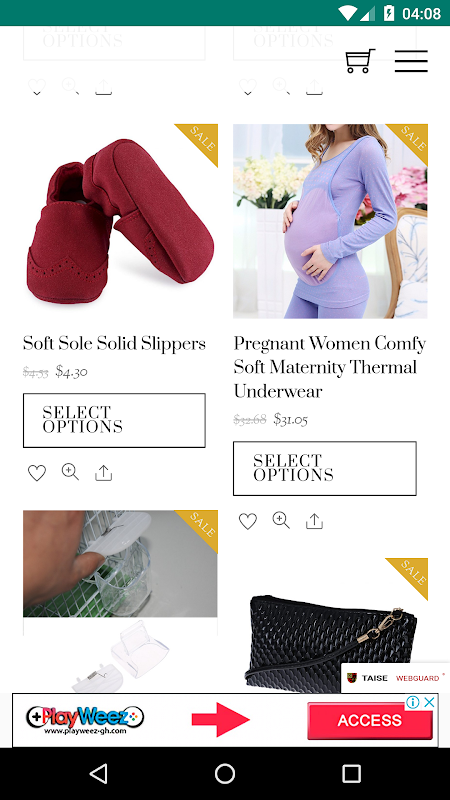Quick view Maternity Thermal Underwear magnifier icon
Image resolution: width=450 pixels, height=800 pixels.
(281, 520)
